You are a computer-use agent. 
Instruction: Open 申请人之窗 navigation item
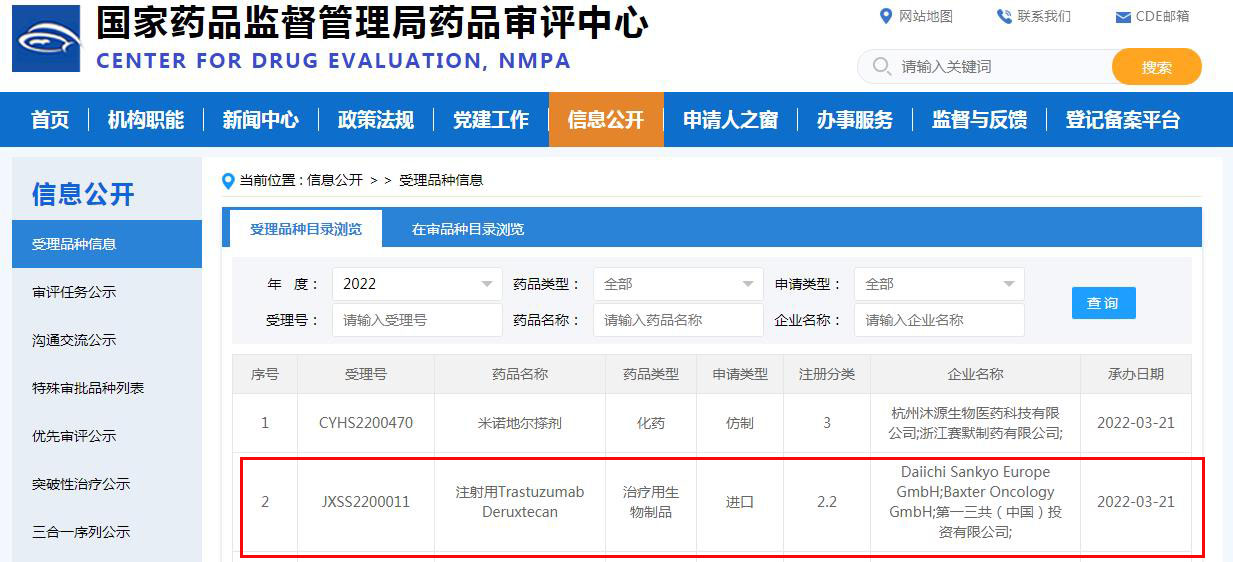click(x=730, y=120)
